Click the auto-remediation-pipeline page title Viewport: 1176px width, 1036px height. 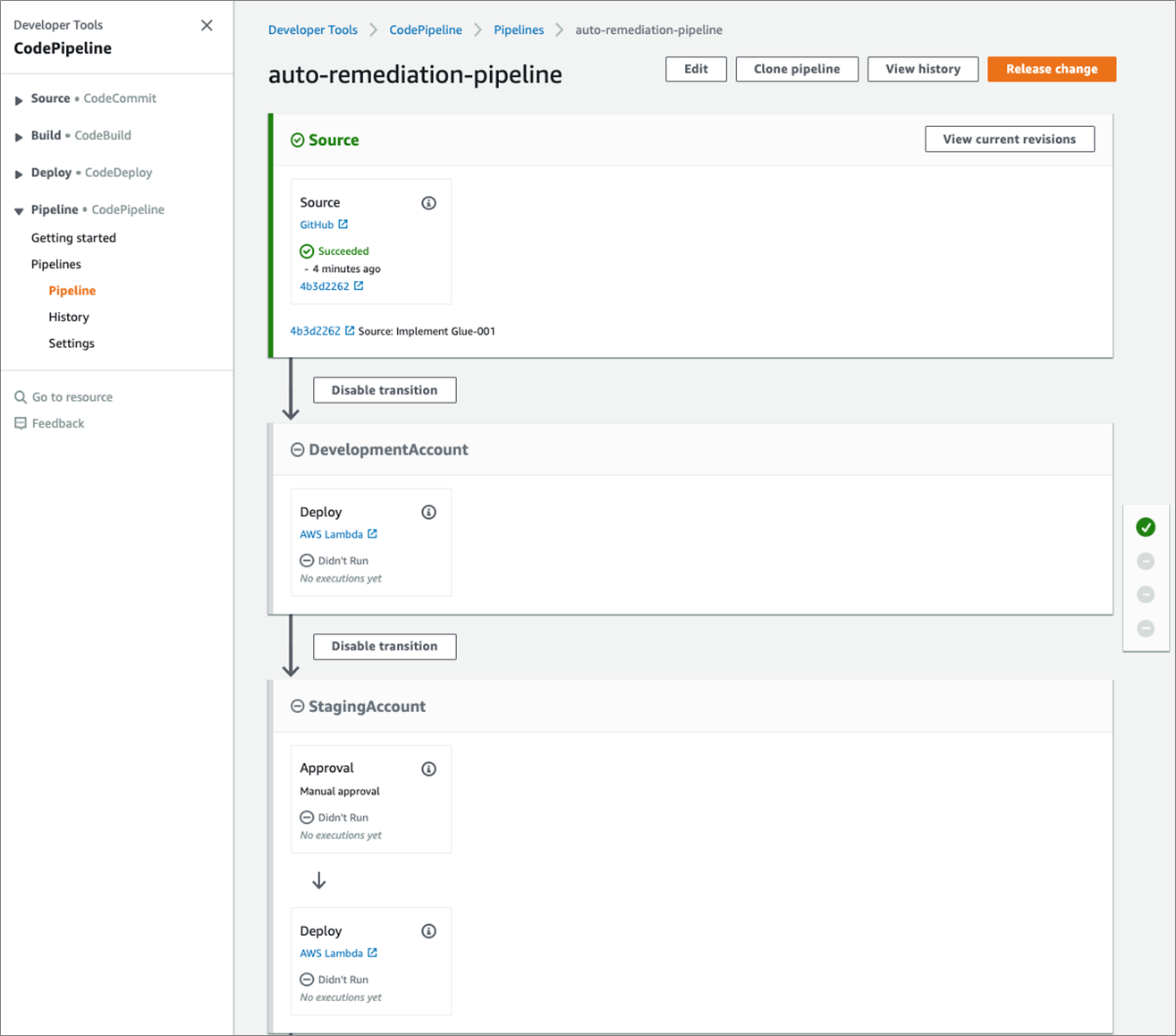tap(415, 74)
